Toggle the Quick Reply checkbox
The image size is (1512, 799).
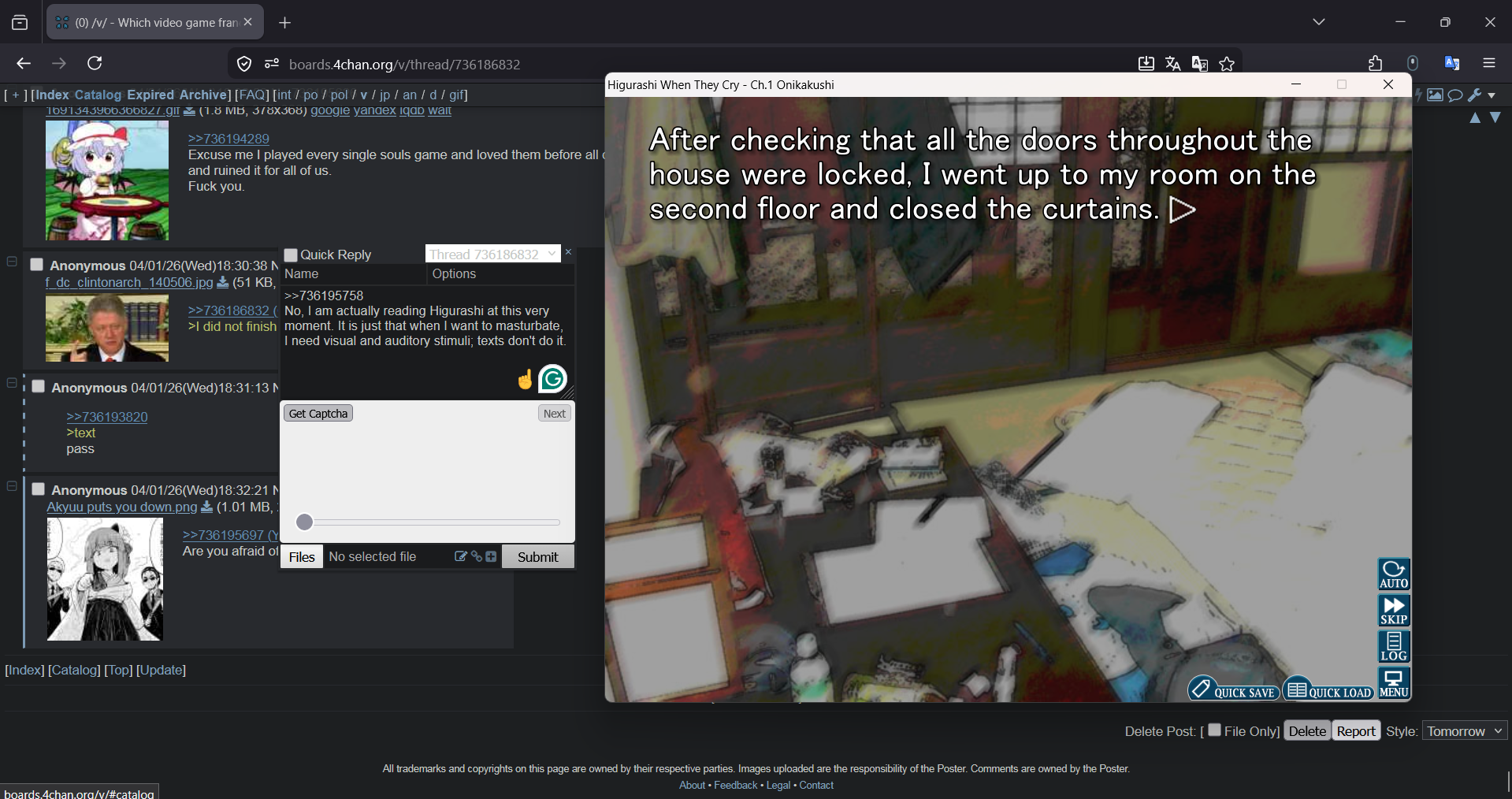point(291,255)
